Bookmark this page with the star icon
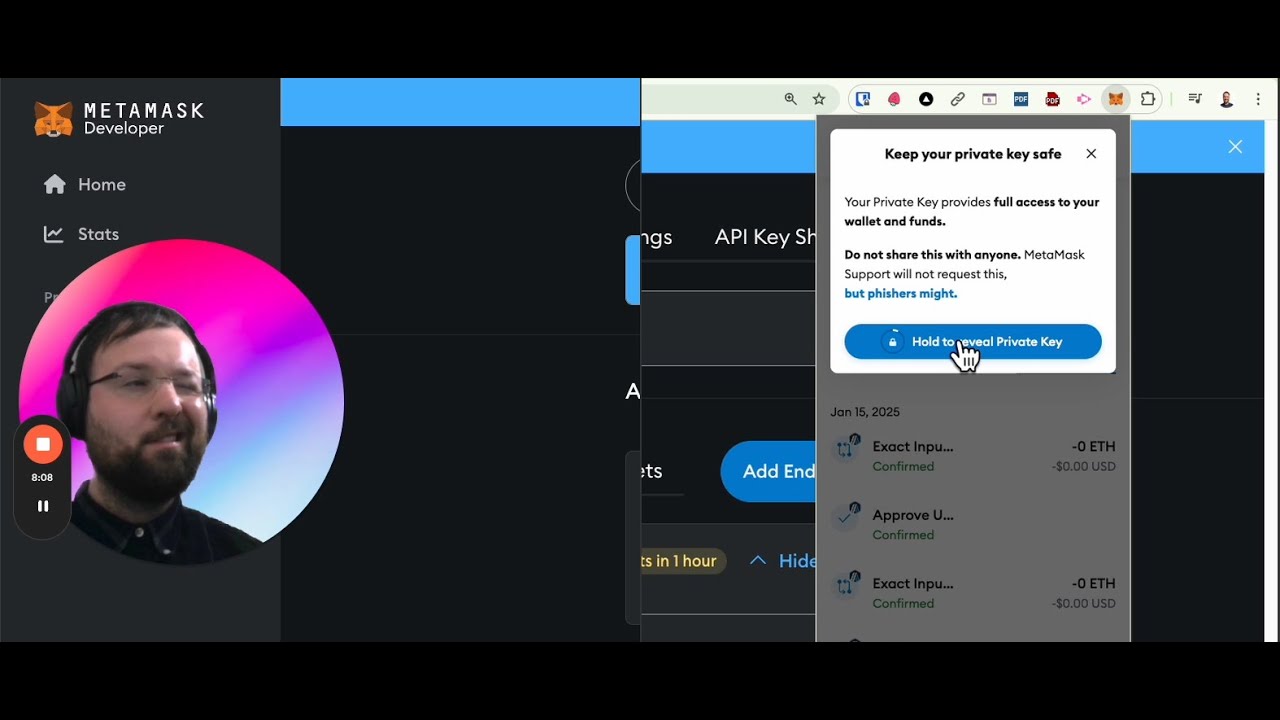 coord(819,99)
